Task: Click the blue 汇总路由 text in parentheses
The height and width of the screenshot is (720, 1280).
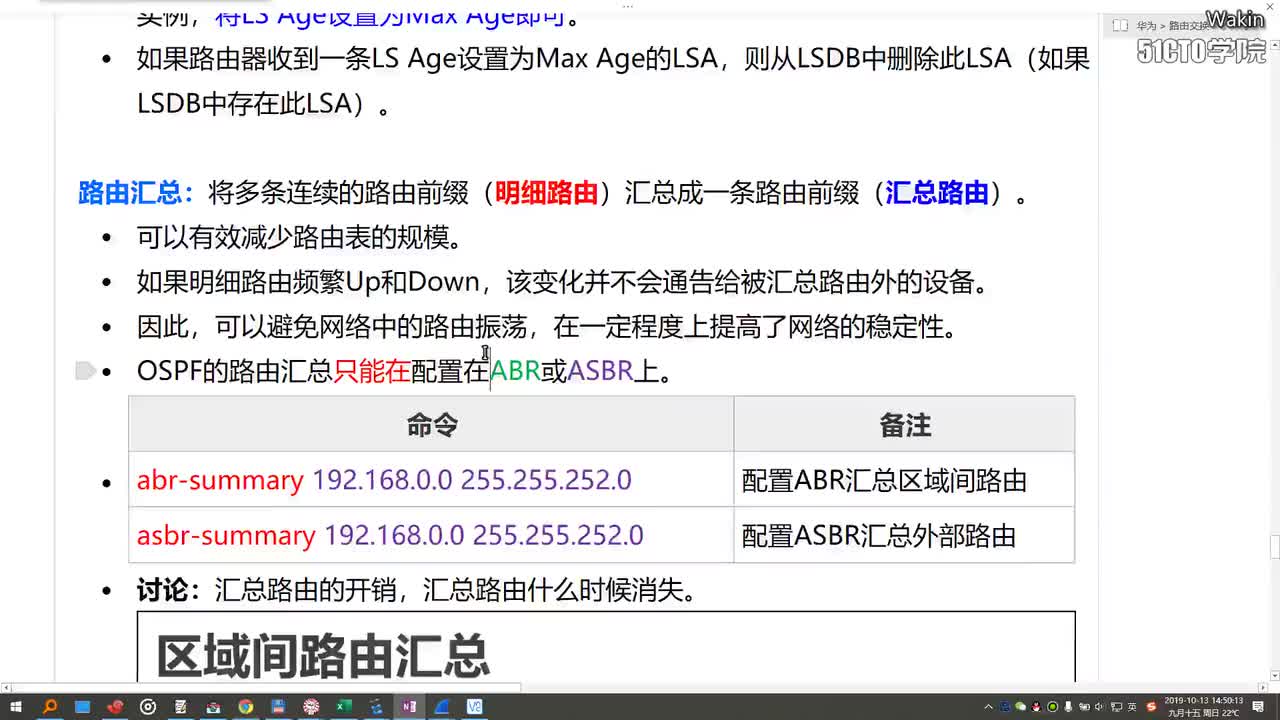Action: click(937, 193)
